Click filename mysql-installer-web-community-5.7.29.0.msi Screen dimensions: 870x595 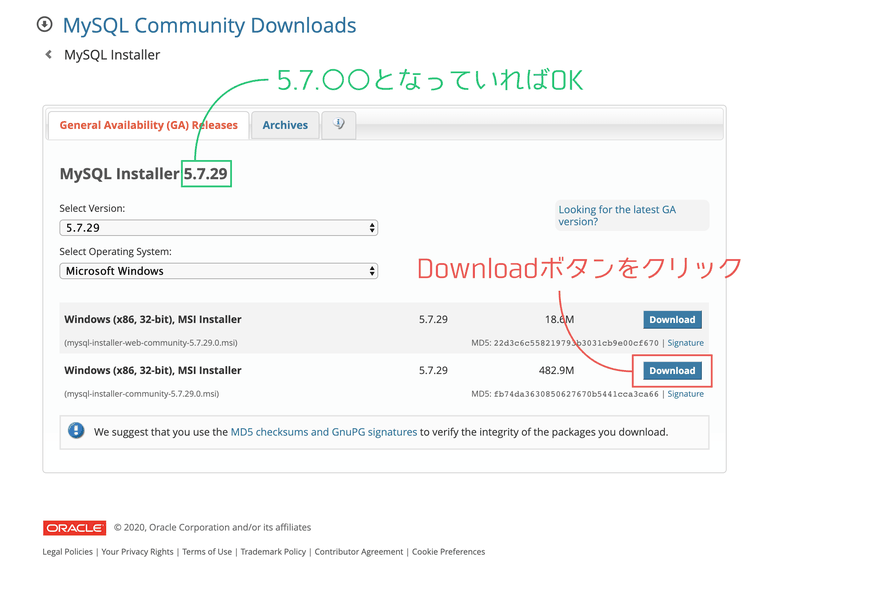tap(151, 343)
